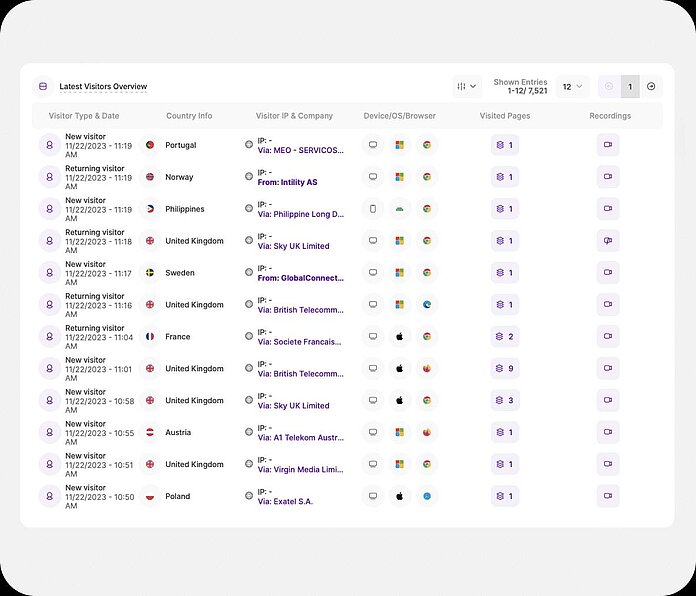Open the Philippine Long D... company link
696x596 pixels.
[x=300, y=214]
